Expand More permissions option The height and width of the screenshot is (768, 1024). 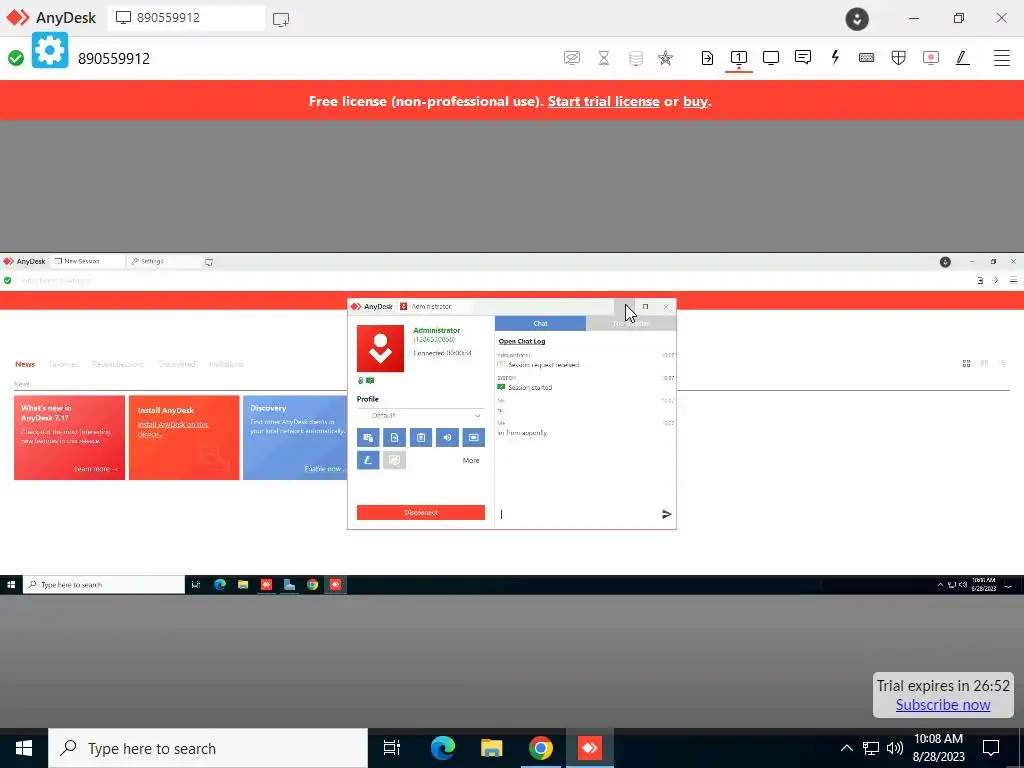click(471, 460)
